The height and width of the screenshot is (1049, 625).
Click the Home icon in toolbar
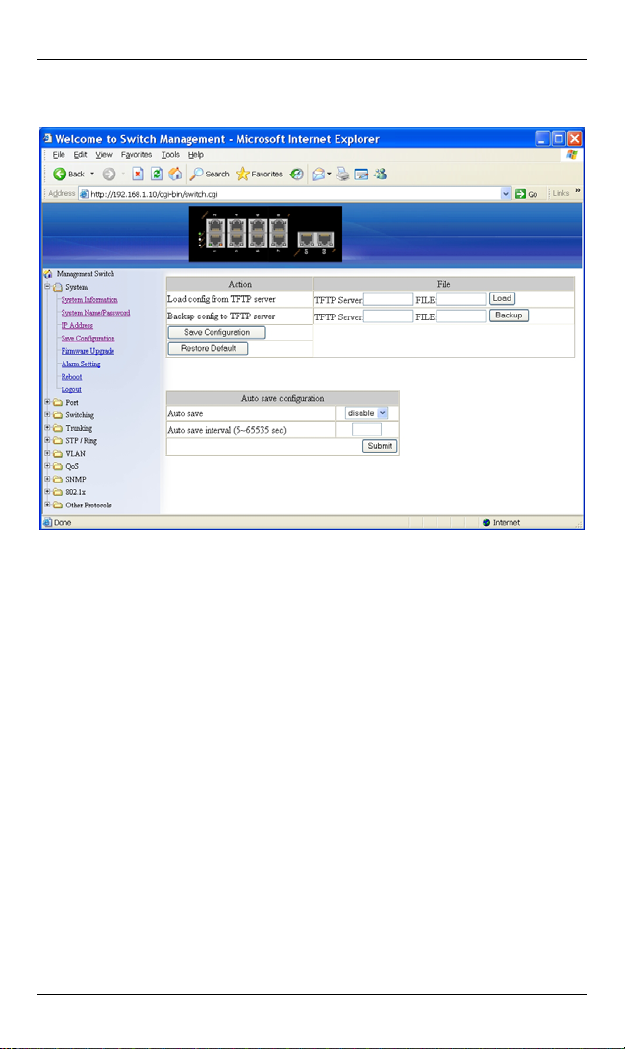pos(175,174)
